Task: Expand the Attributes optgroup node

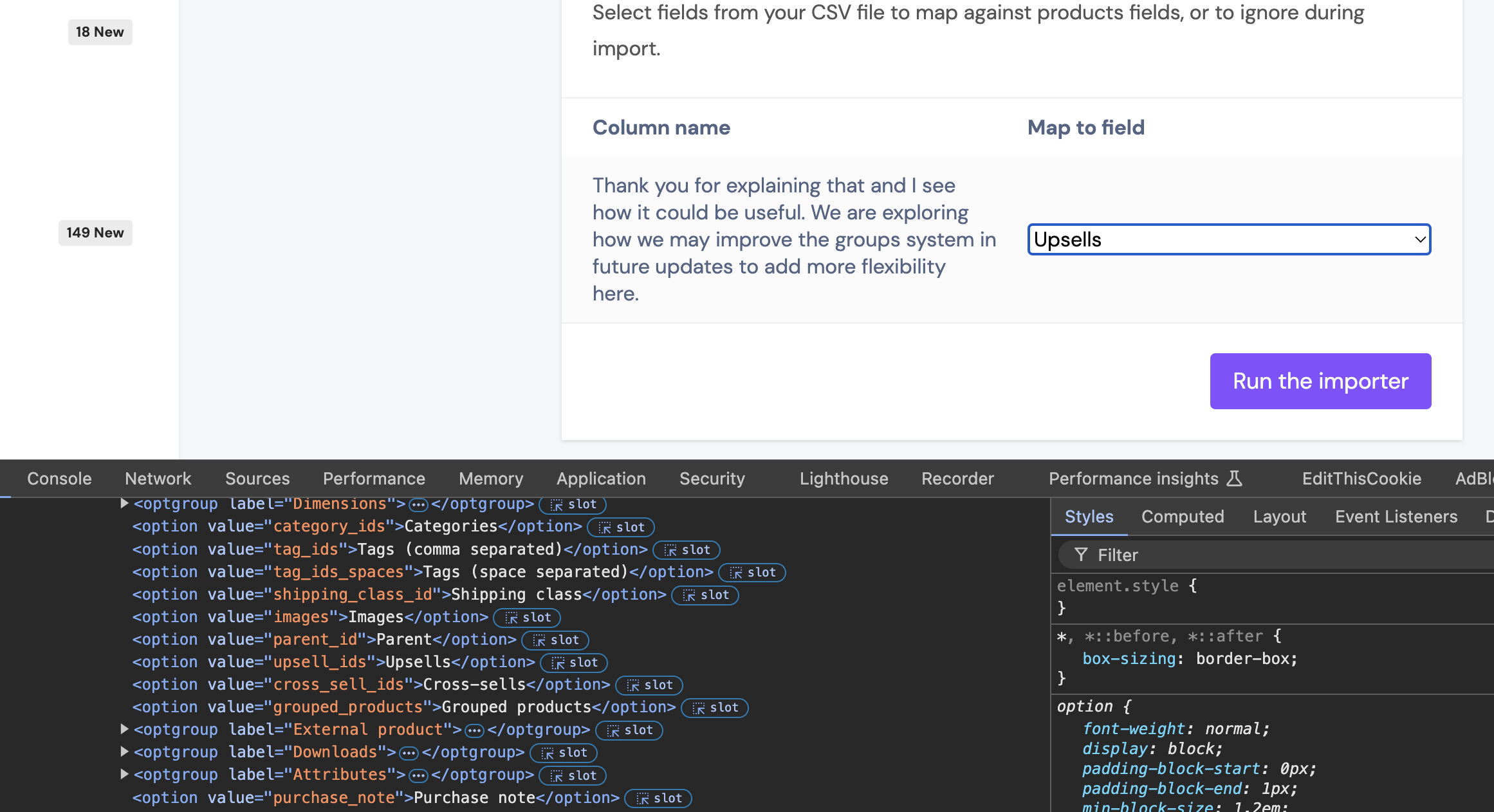Action: click(124, 774)
